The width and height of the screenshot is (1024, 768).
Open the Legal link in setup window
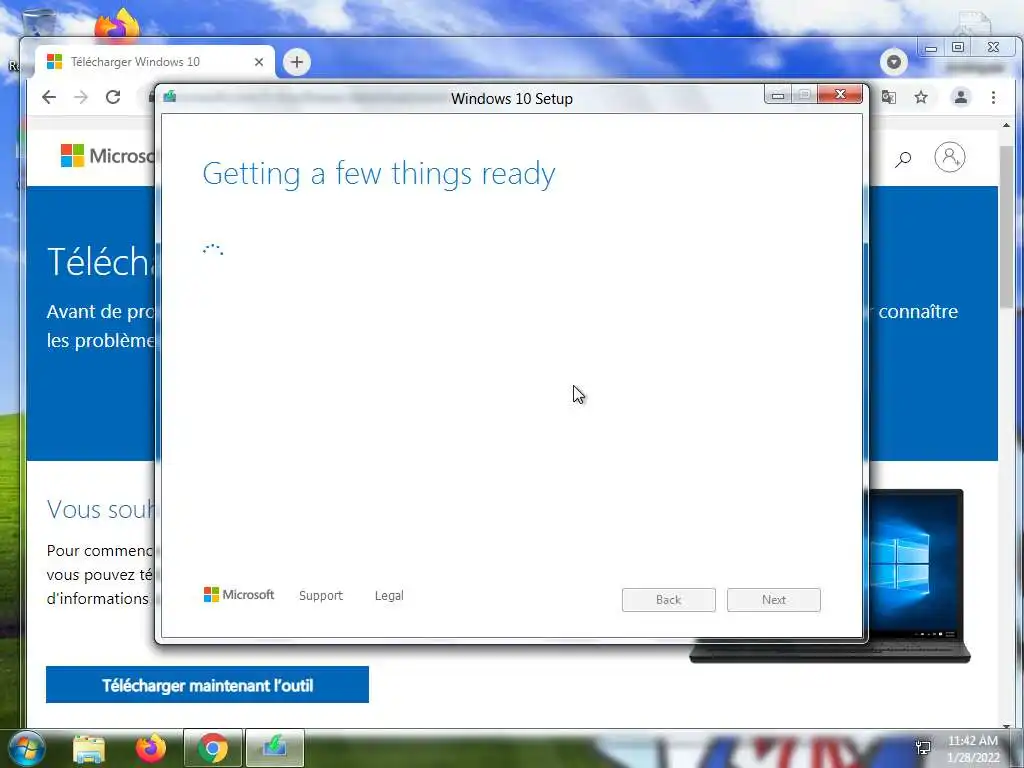pyautogui.click(x=389, y=596)
